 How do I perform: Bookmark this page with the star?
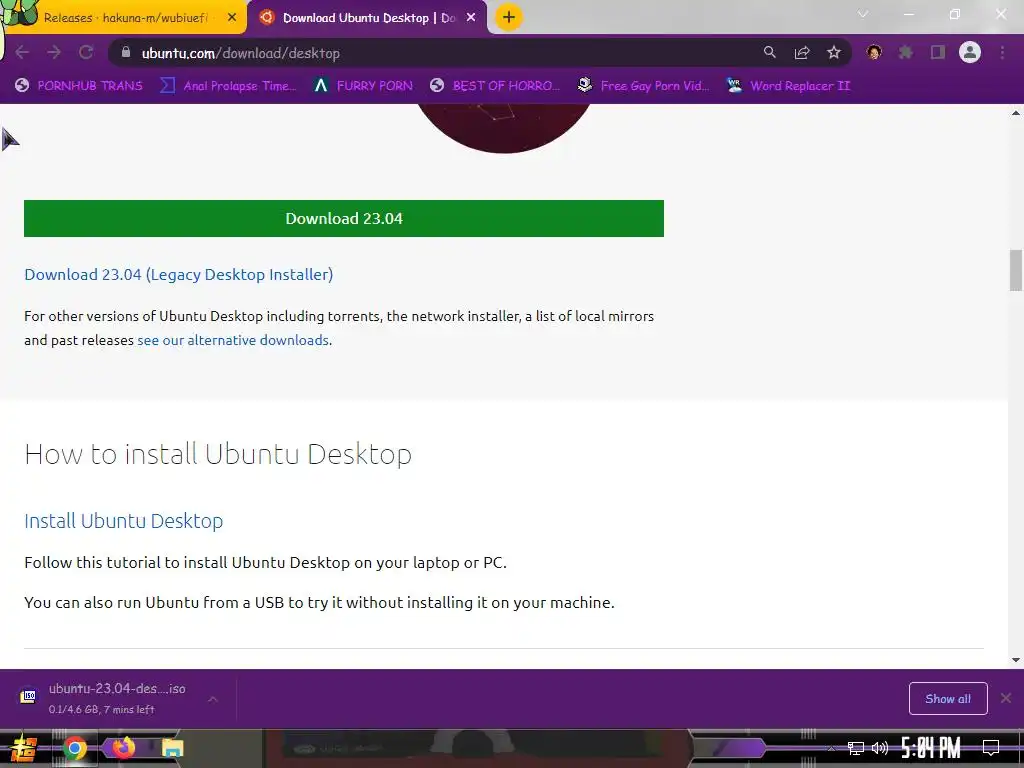click(x=834, y=53)
